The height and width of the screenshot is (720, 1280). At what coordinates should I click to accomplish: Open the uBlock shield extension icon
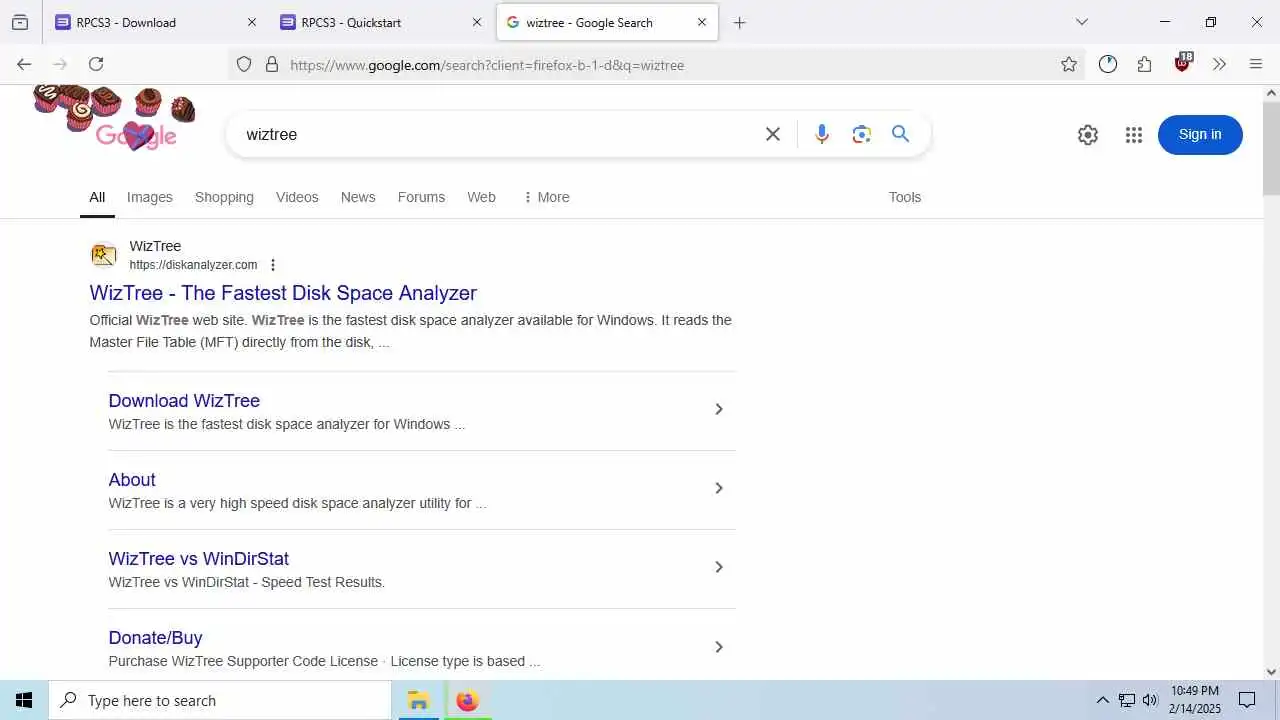pos(1183,62)
